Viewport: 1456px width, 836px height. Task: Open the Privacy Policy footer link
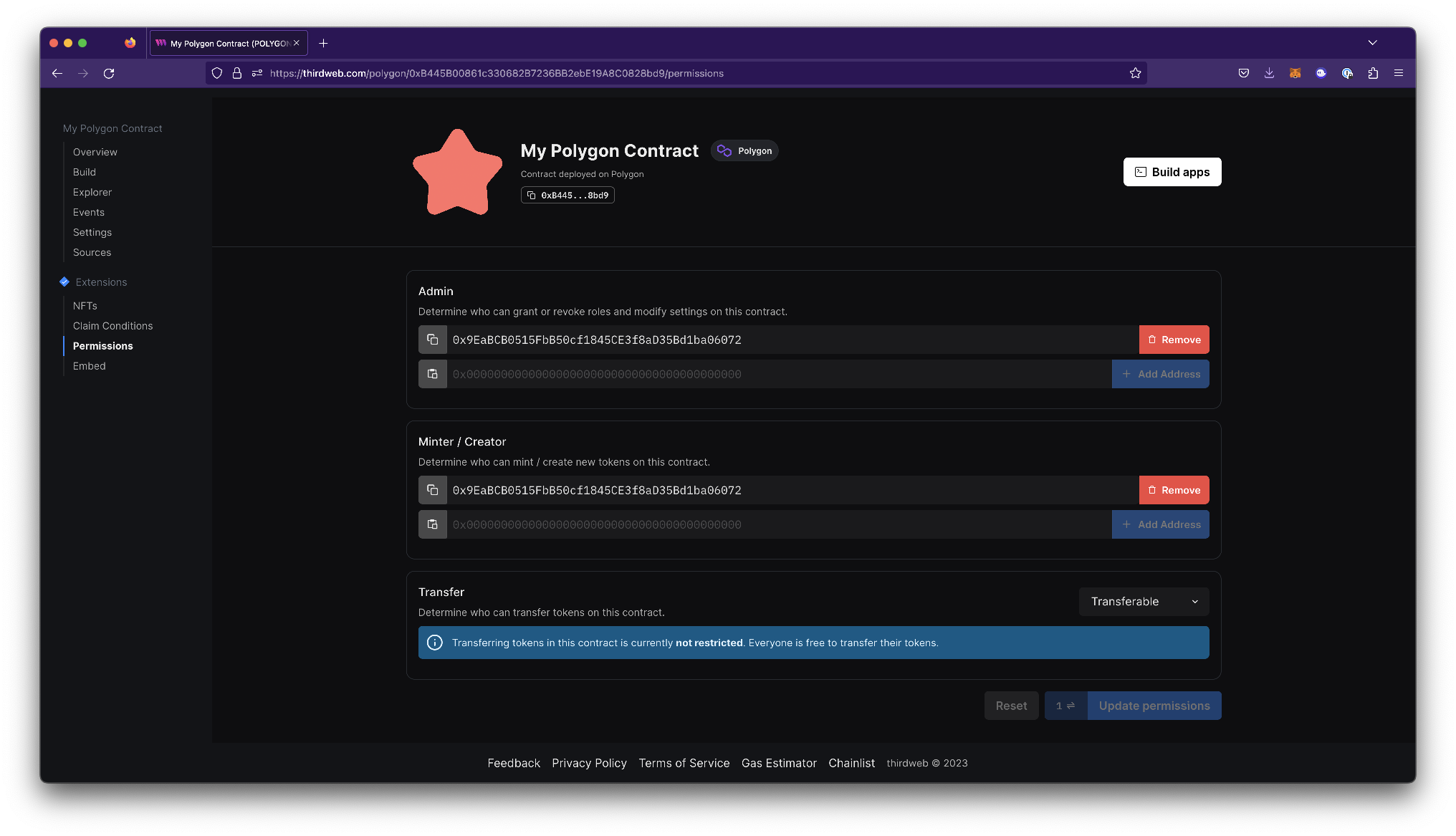(x=589, y=763)
